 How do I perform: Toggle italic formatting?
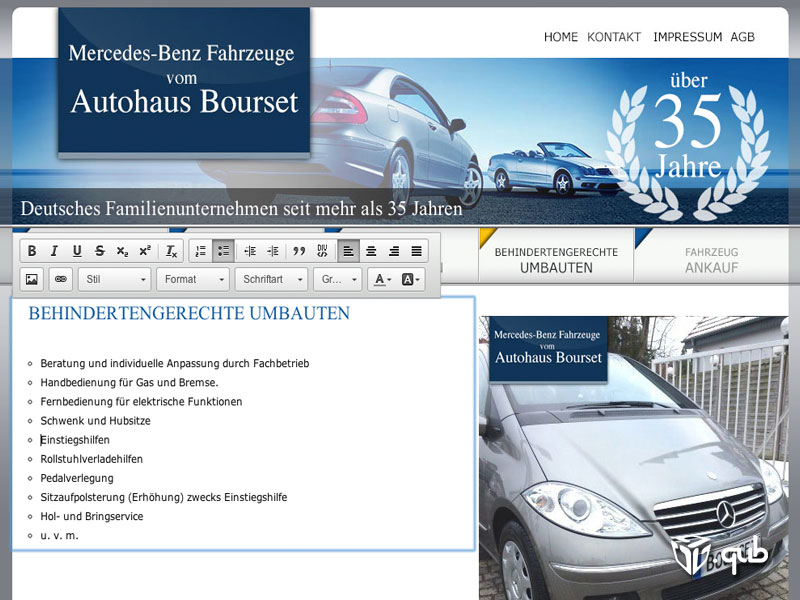(x=54, y=251)
